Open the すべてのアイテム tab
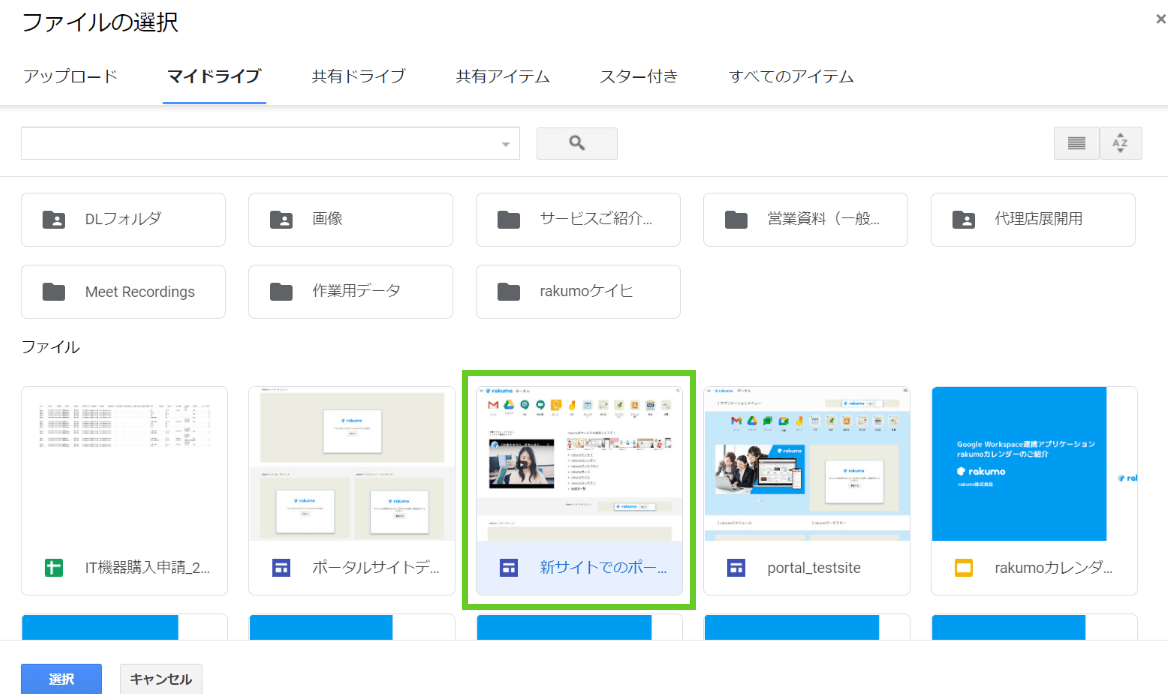 791,77
